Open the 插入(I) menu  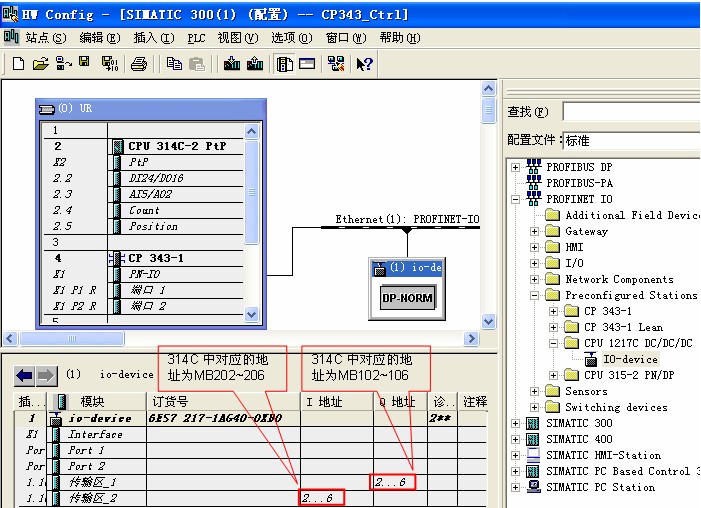tap(154, 38)
